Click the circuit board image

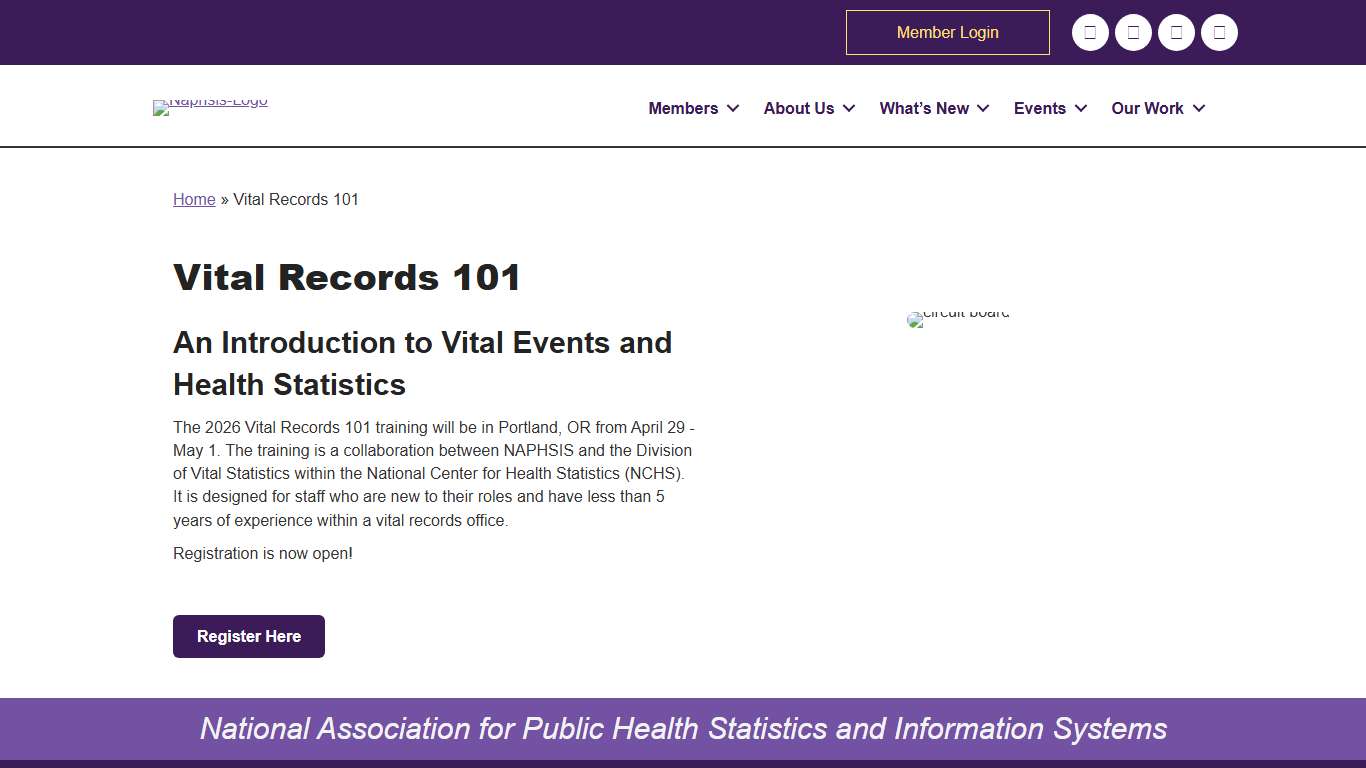pyautogui.click(x=957, y=319)
